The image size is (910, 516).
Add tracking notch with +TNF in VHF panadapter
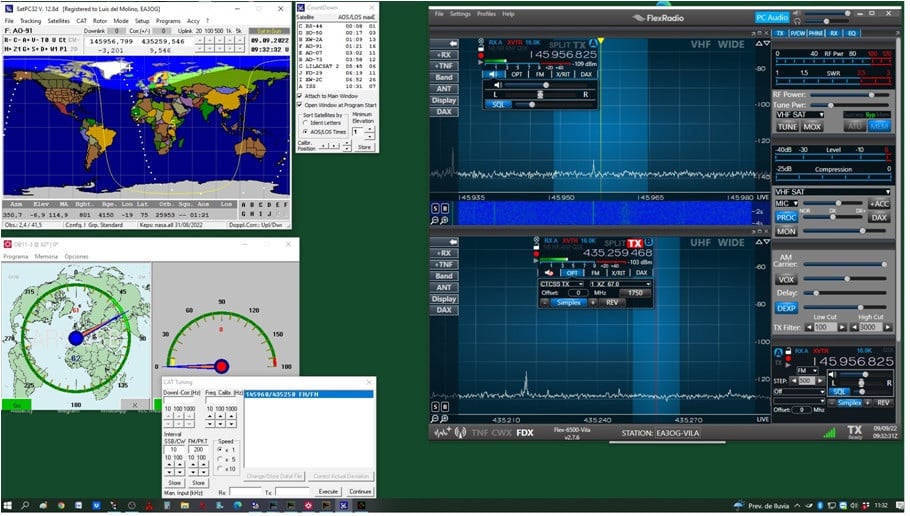444,66
